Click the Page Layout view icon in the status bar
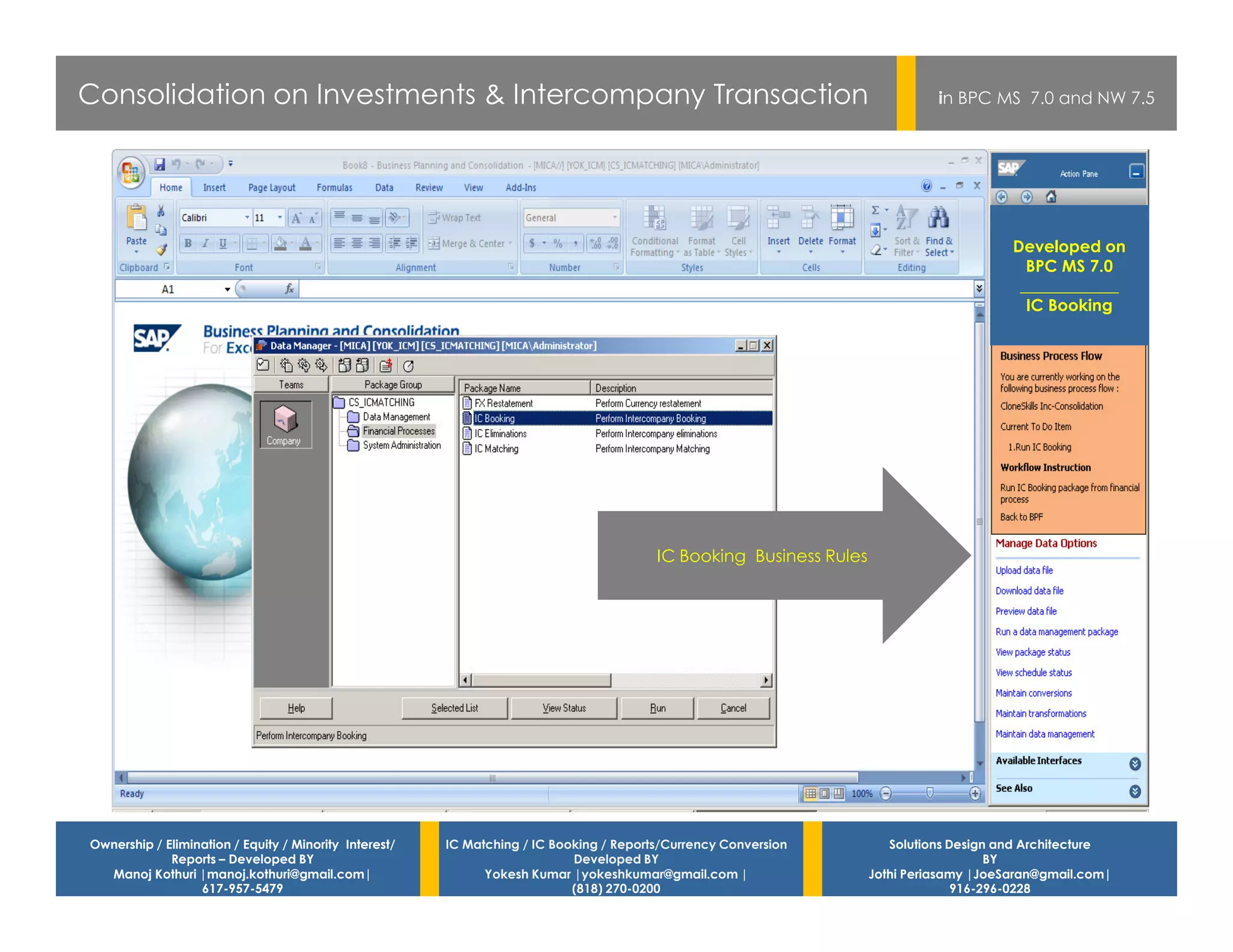 pyautogui.click(x=825, y=794)
